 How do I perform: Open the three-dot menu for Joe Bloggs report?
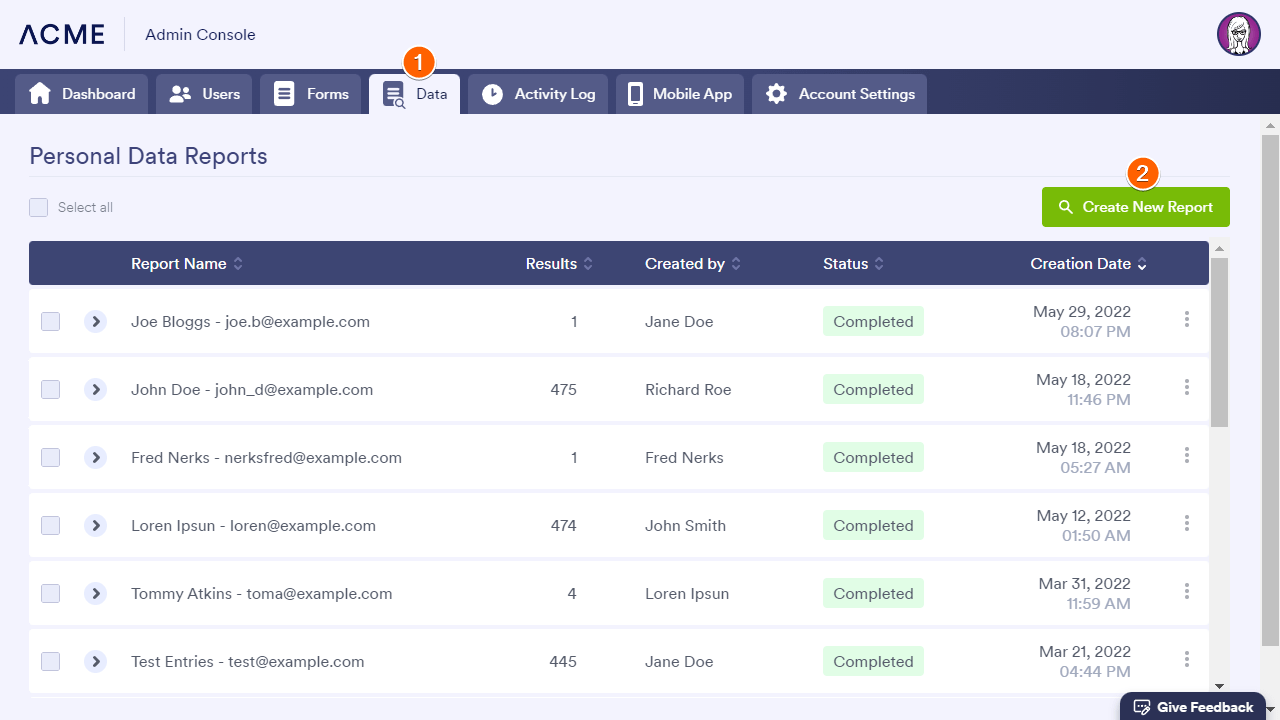pos(1187,320)
